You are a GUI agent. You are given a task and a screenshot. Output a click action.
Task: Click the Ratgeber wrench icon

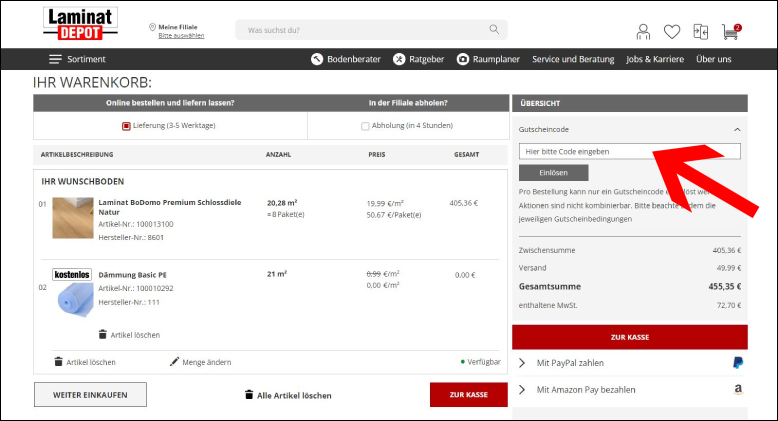pyautogui.click(x=399, y=59)
